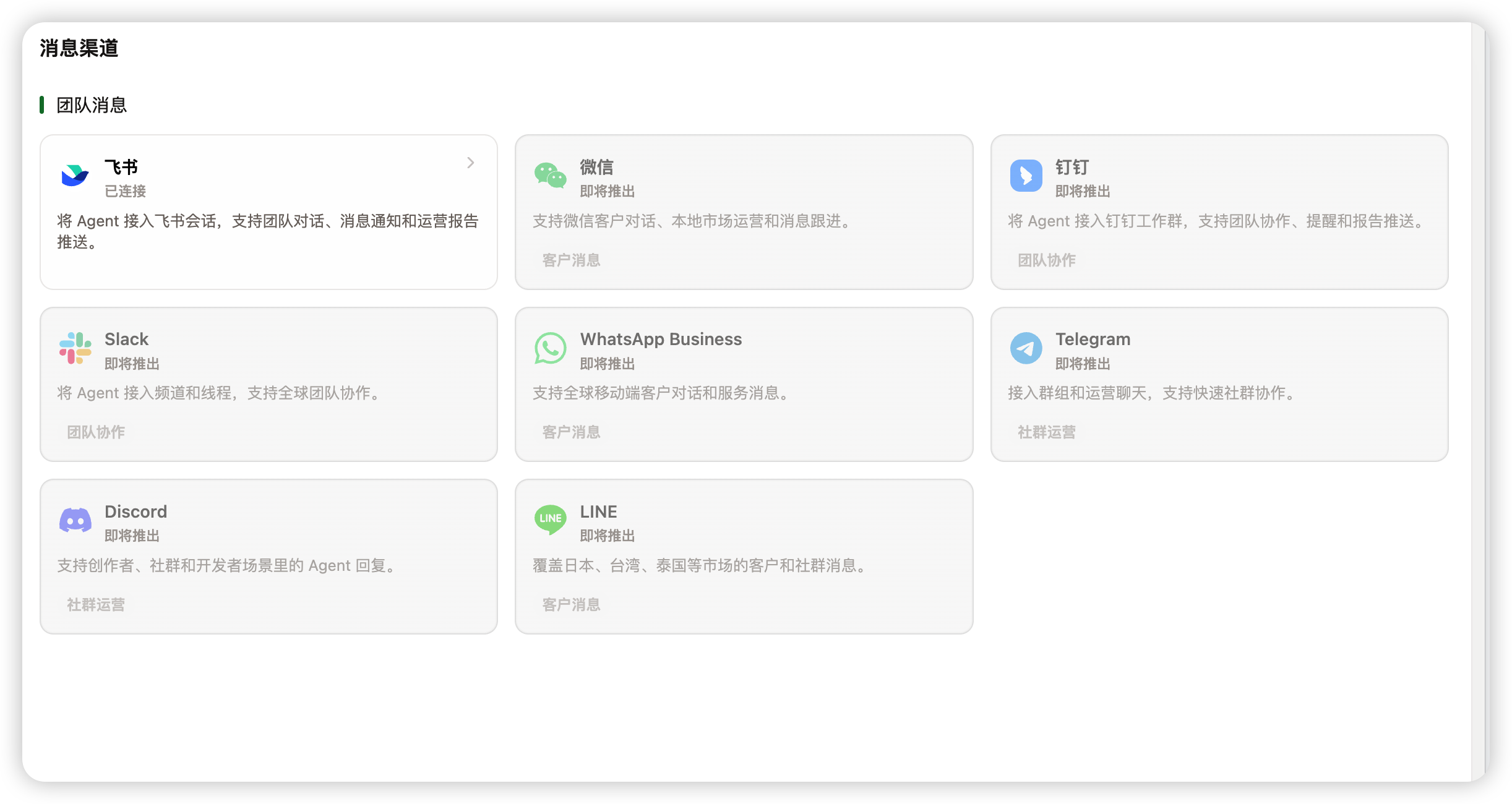The height and width of the screenshot is (804, 1512).
Task: Click the 客户消息 tag on the 微信 card
Action: 571,260
